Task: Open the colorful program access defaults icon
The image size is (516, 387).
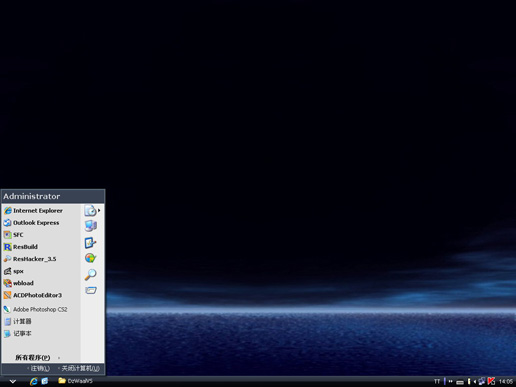Action: point(90,258)
